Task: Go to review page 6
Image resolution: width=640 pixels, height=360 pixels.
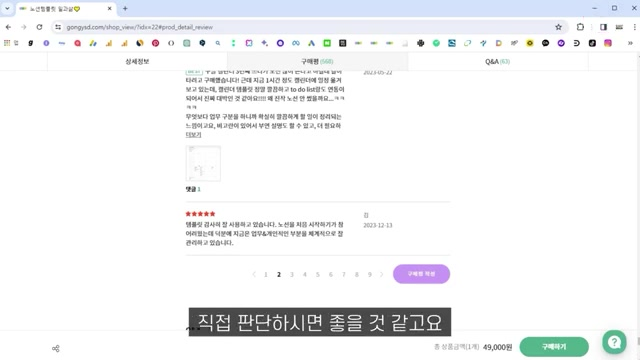Action: tap(331, 274)
